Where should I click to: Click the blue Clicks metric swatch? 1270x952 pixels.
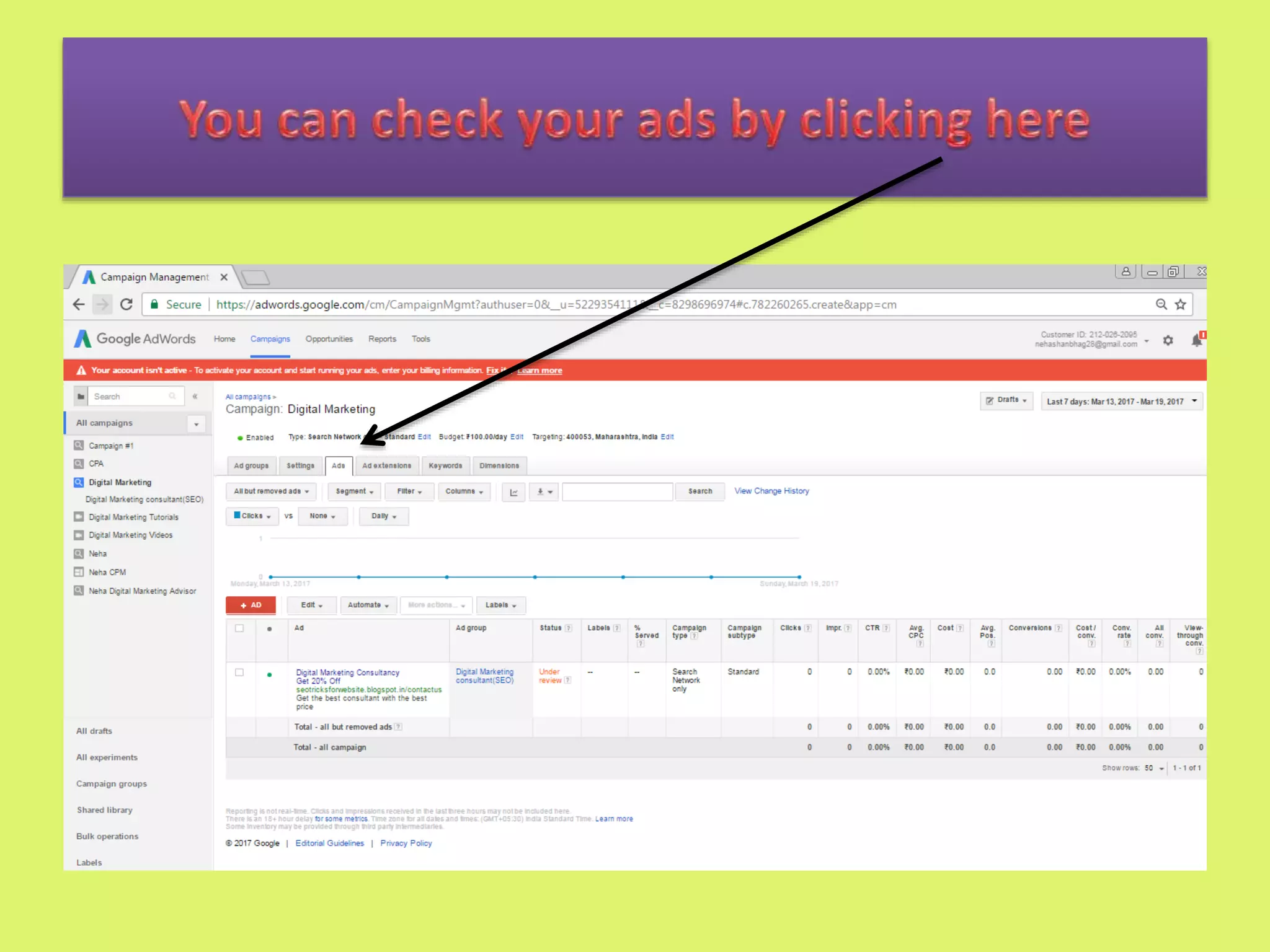point(237,515)
